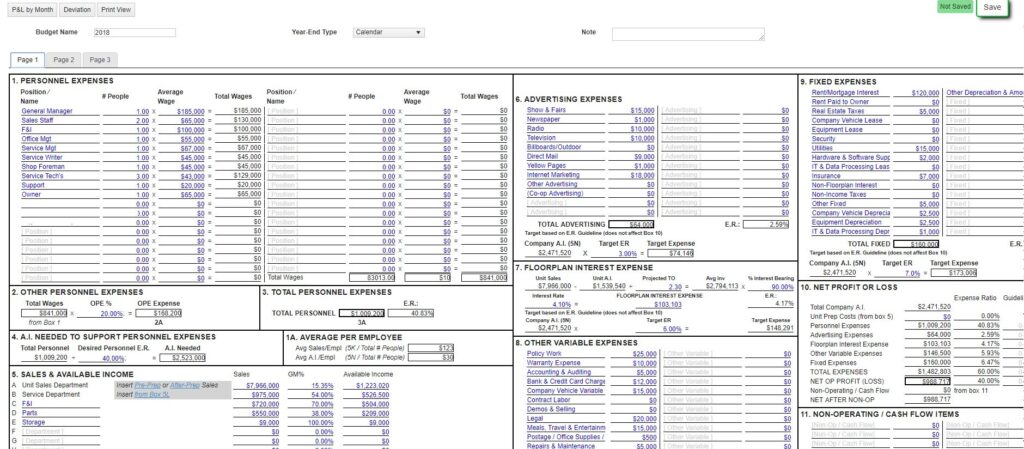Click the Net Op Profit (Loss) value box
This screenshot has width=1024, height=449.
pos(927,381)
